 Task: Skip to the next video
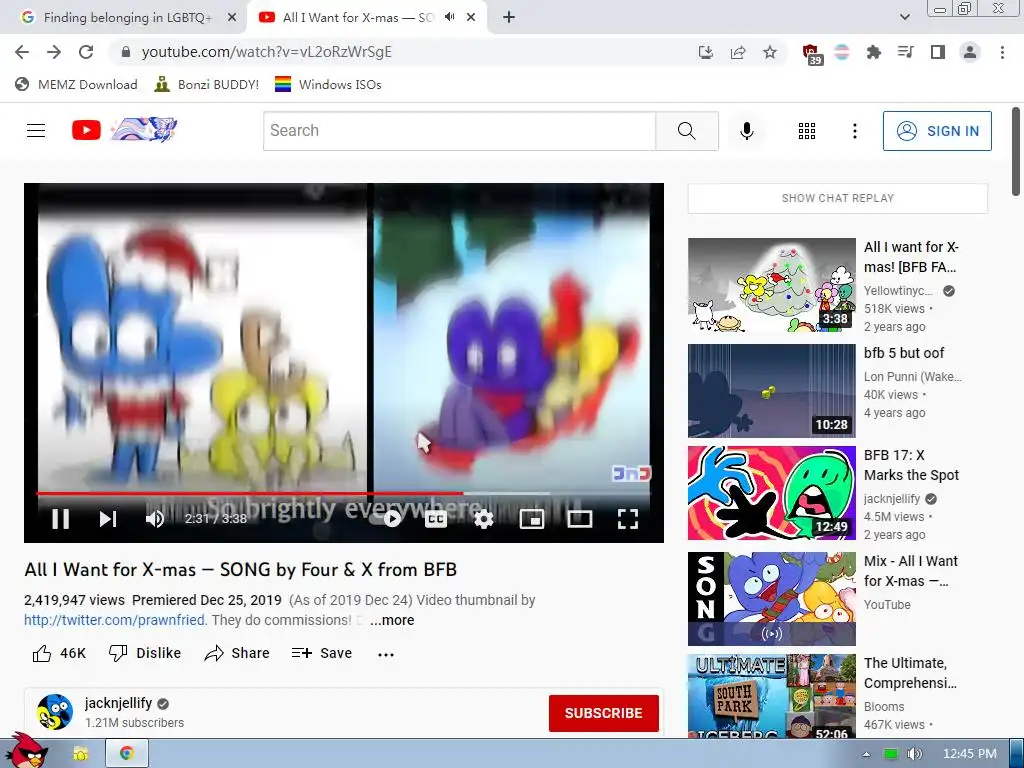click(x=108, y=519)
